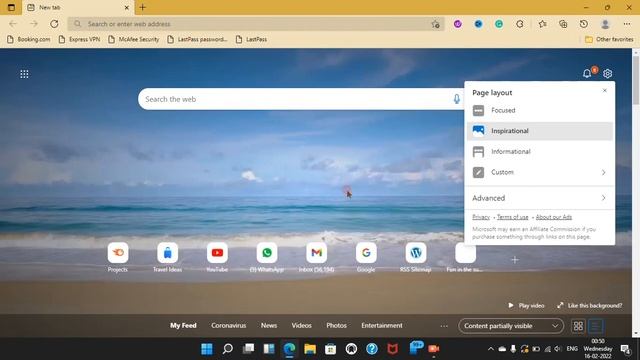Viewport: 640px width, 360px height.
Task: Open Express VPN bookmark
Action: click(80, 39)
